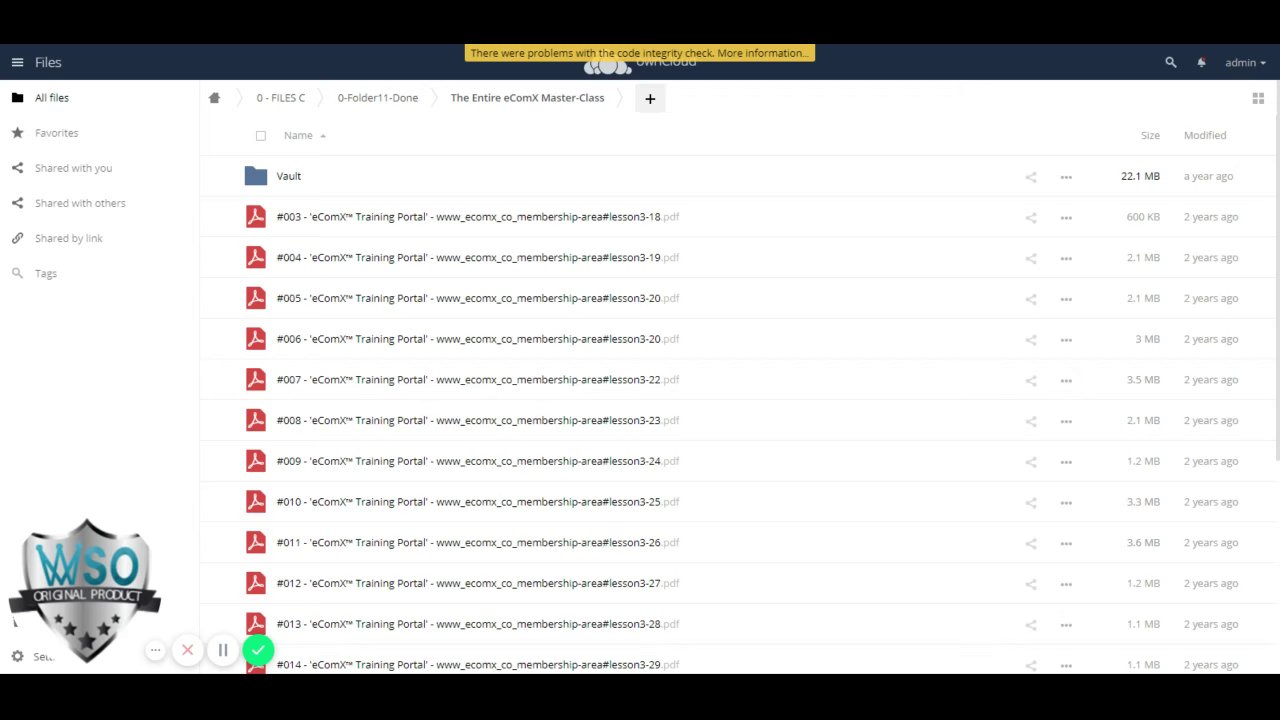This screenshot has height=720, width=1280.
Task: Navigate to '0 - FILES C' breadcrumb
Action: point(281,98)
